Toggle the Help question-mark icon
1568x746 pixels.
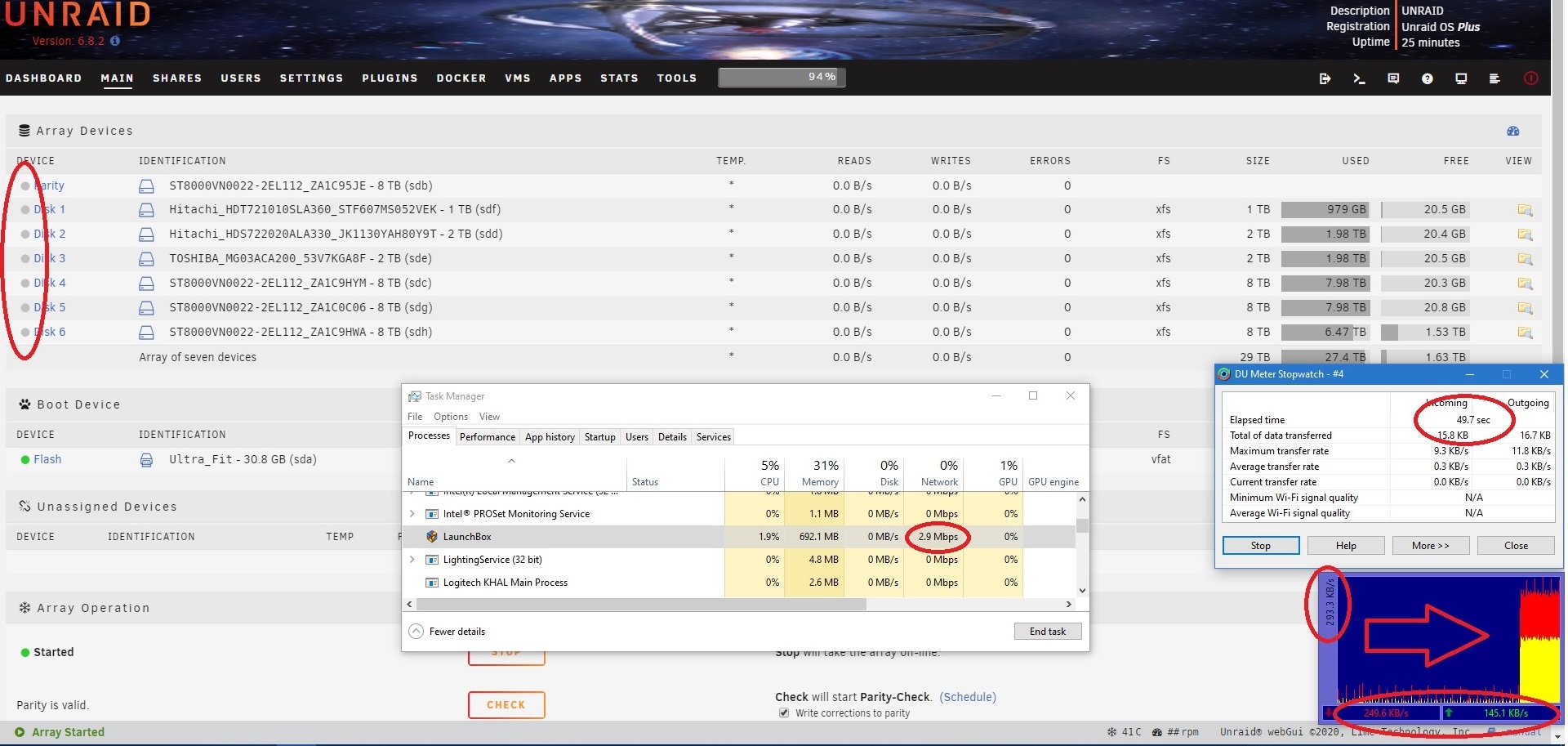point(1427,78)
